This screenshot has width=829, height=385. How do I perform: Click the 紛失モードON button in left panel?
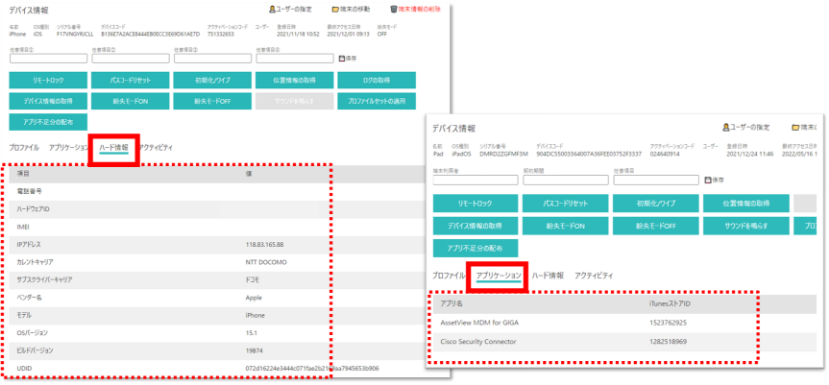(130, 101)
